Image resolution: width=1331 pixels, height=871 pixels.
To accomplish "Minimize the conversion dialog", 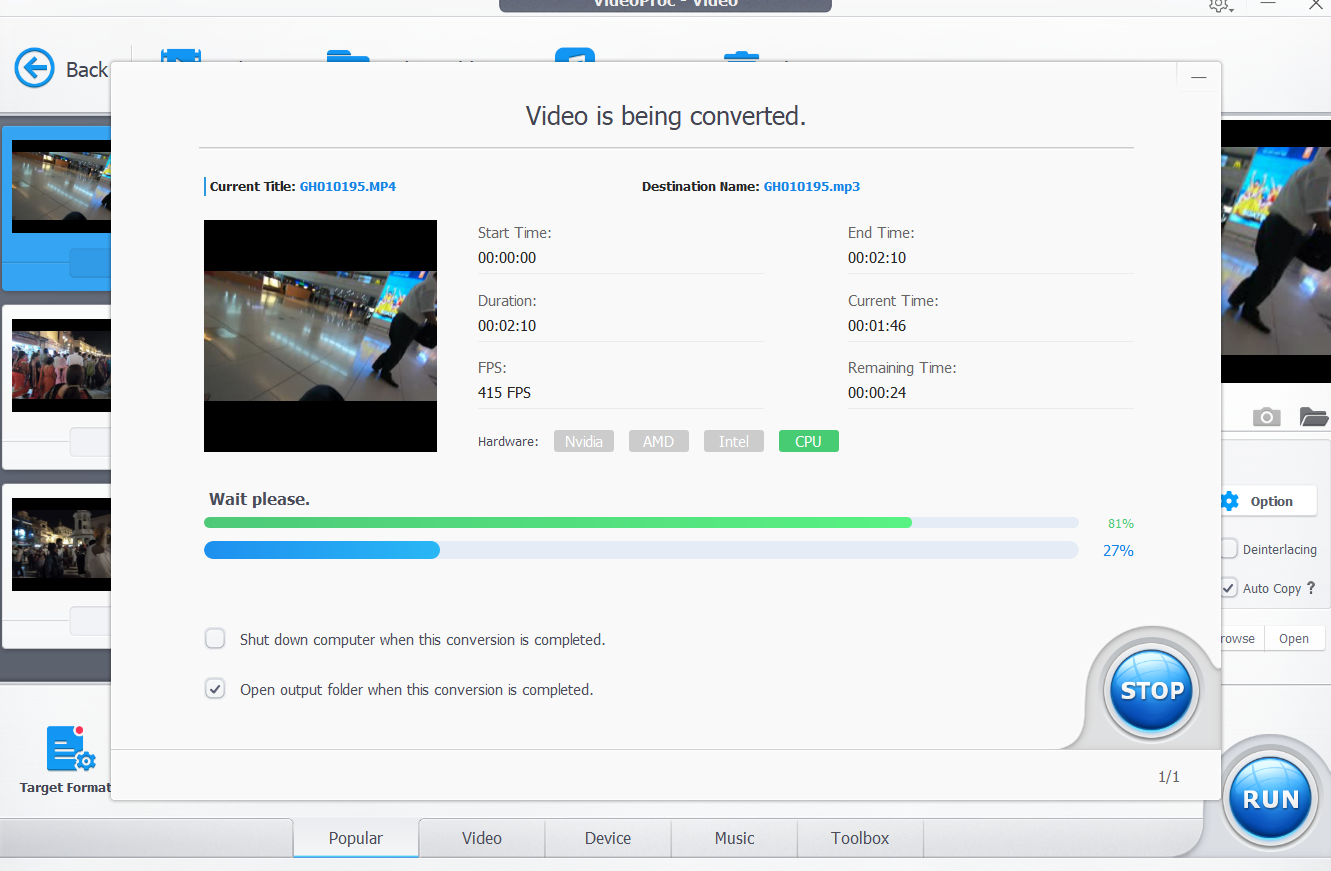I will pos(1198,77).
